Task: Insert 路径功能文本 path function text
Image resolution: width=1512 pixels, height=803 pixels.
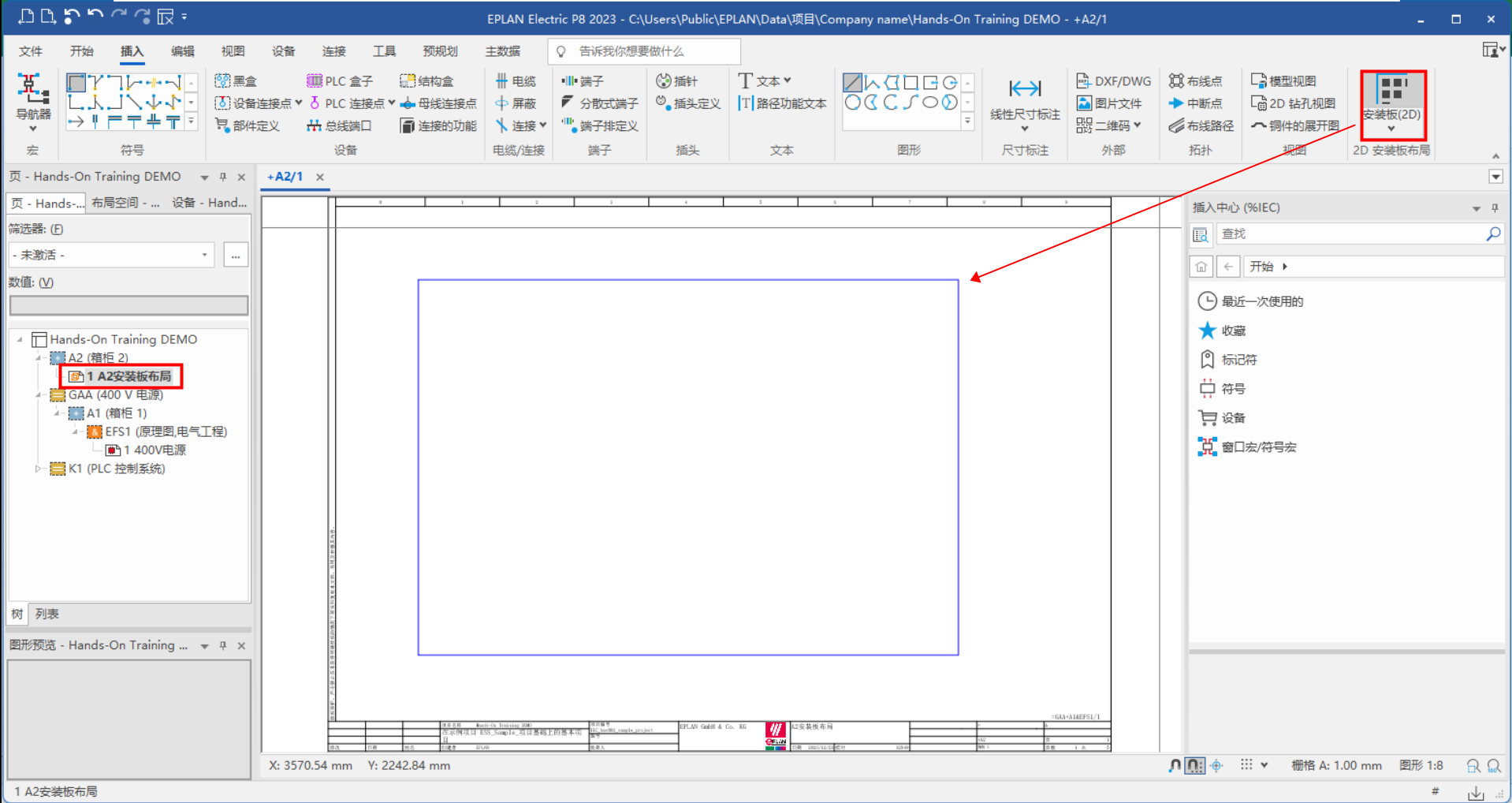Action: (x=783, y=103)
